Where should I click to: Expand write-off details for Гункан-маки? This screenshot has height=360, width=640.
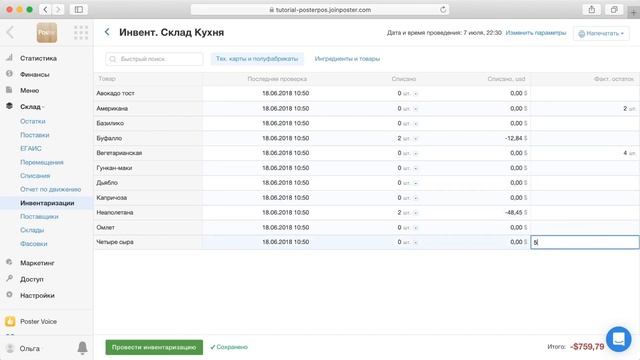point(416,168)
